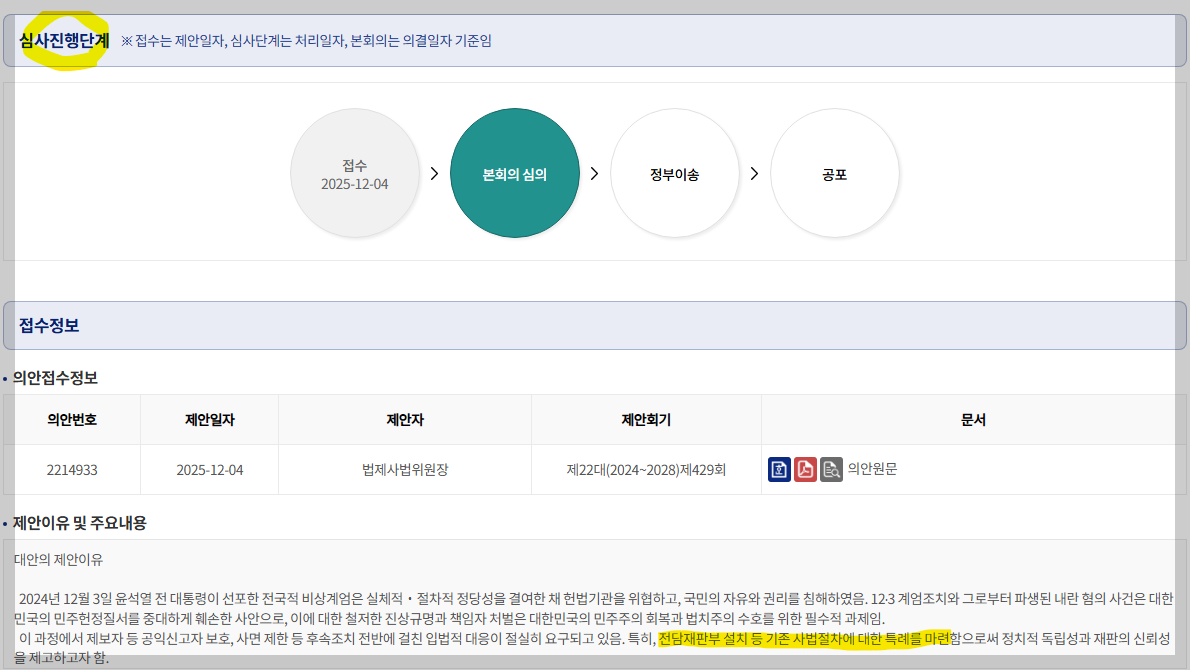
Task: Select the 공포 stage circle
Action: point(835,174)
